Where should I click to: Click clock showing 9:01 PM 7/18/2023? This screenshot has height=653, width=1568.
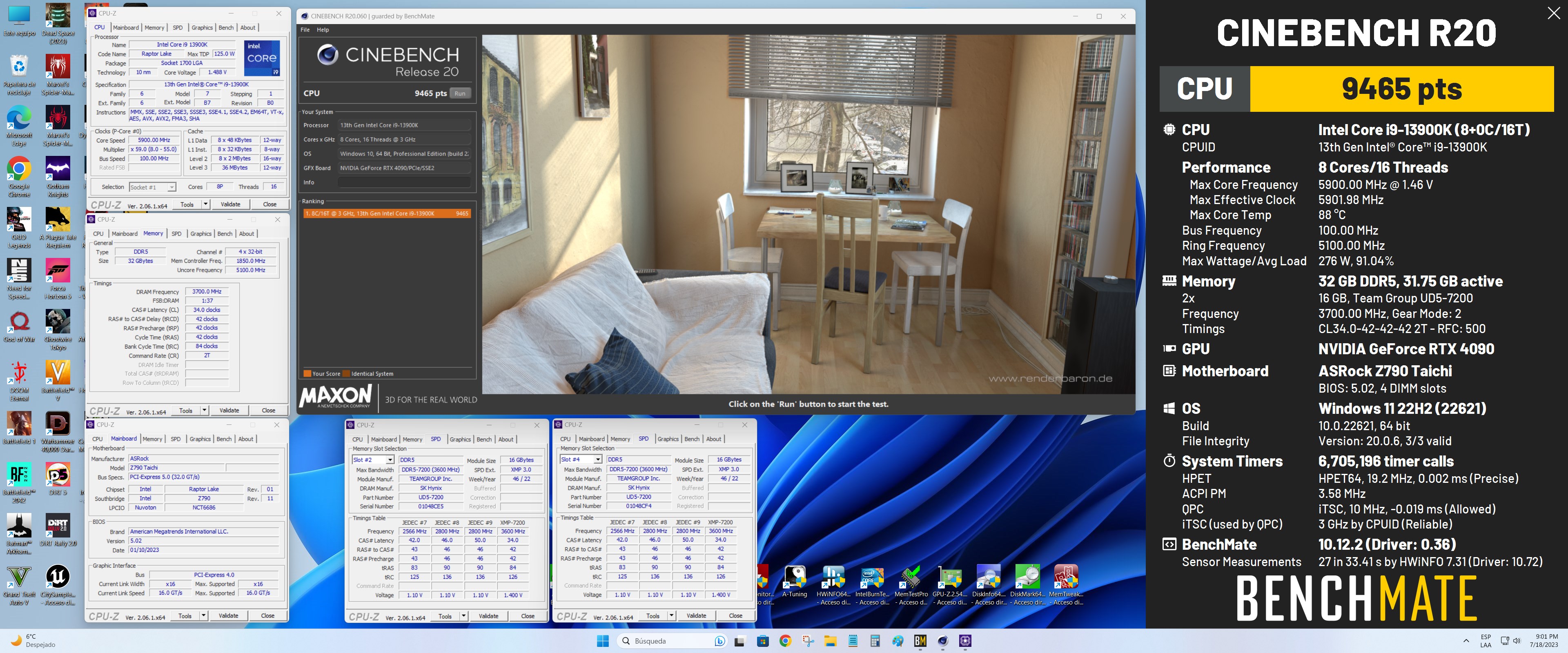tap(1543, 641)
